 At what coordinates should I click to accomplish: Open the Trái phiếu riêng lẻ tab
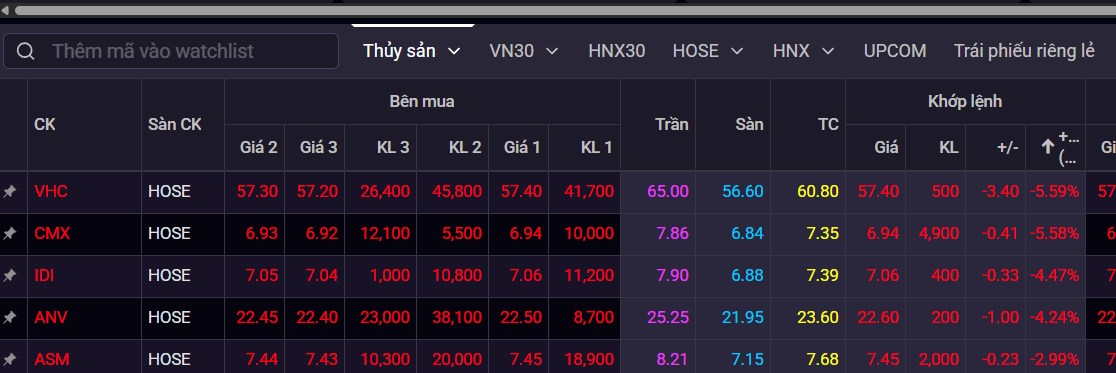[1024, 51]
